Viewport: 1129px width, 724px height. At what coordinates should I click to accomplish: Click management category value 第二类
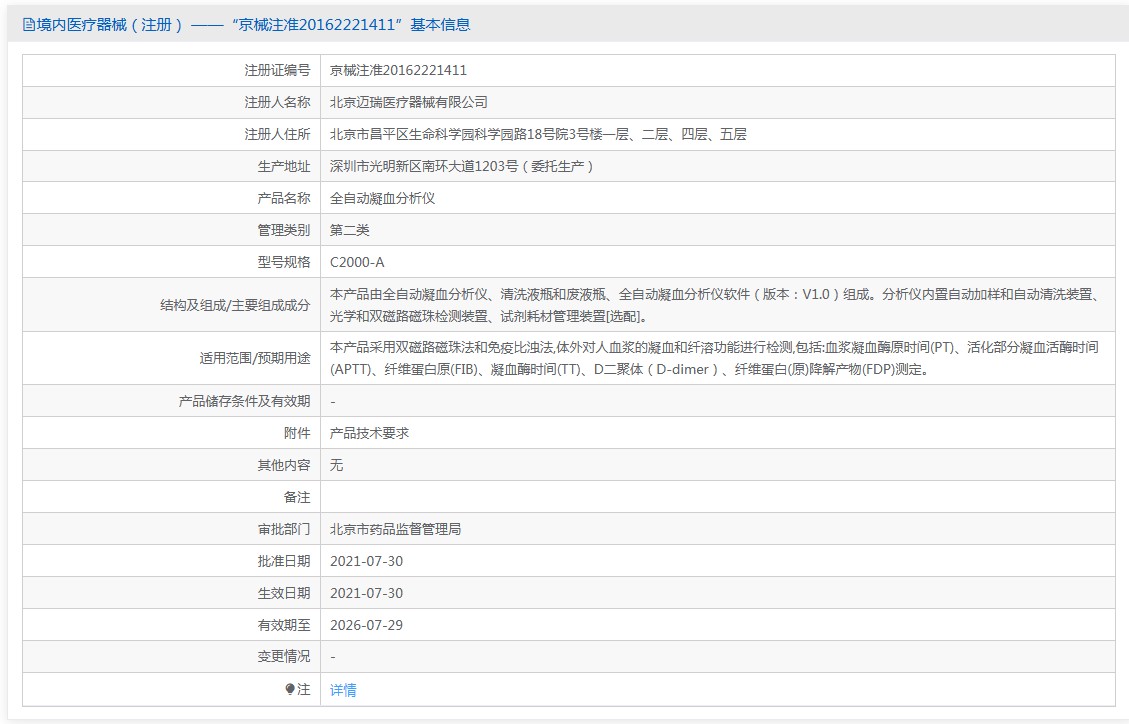click(x=350, y=230)
